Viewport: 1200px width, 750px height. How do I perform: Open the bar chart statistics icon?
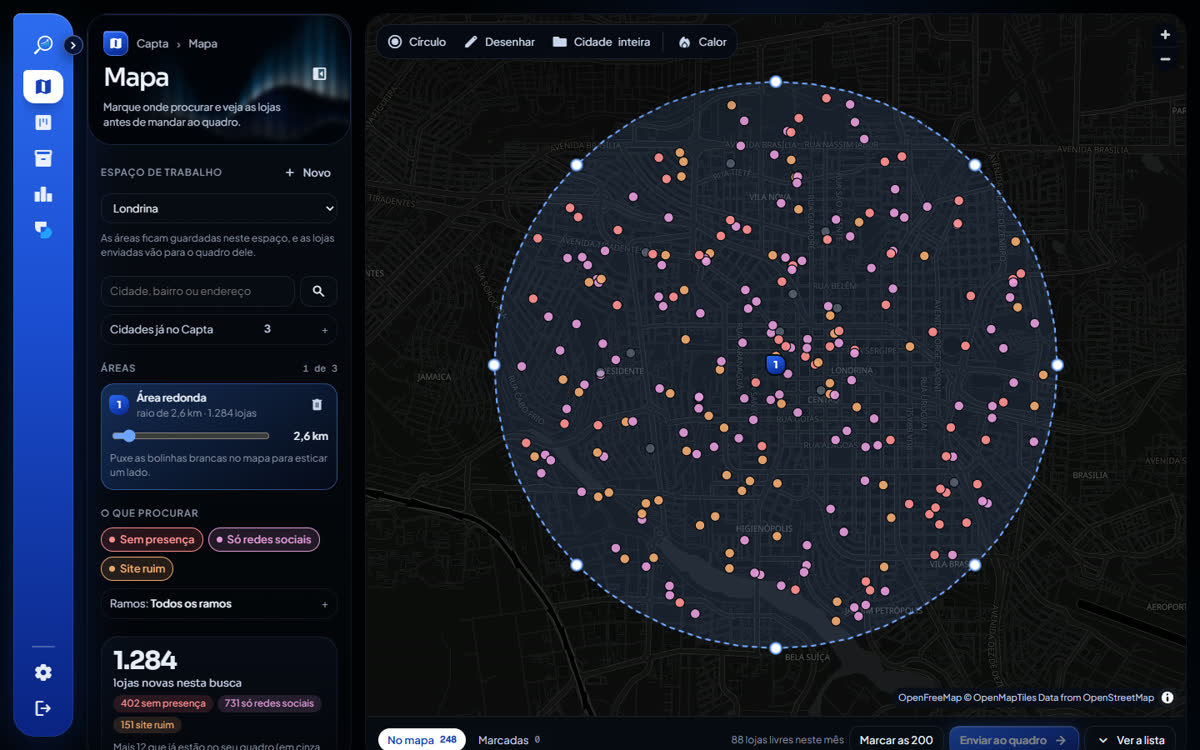pyautogui.click(x=43, y=194)
